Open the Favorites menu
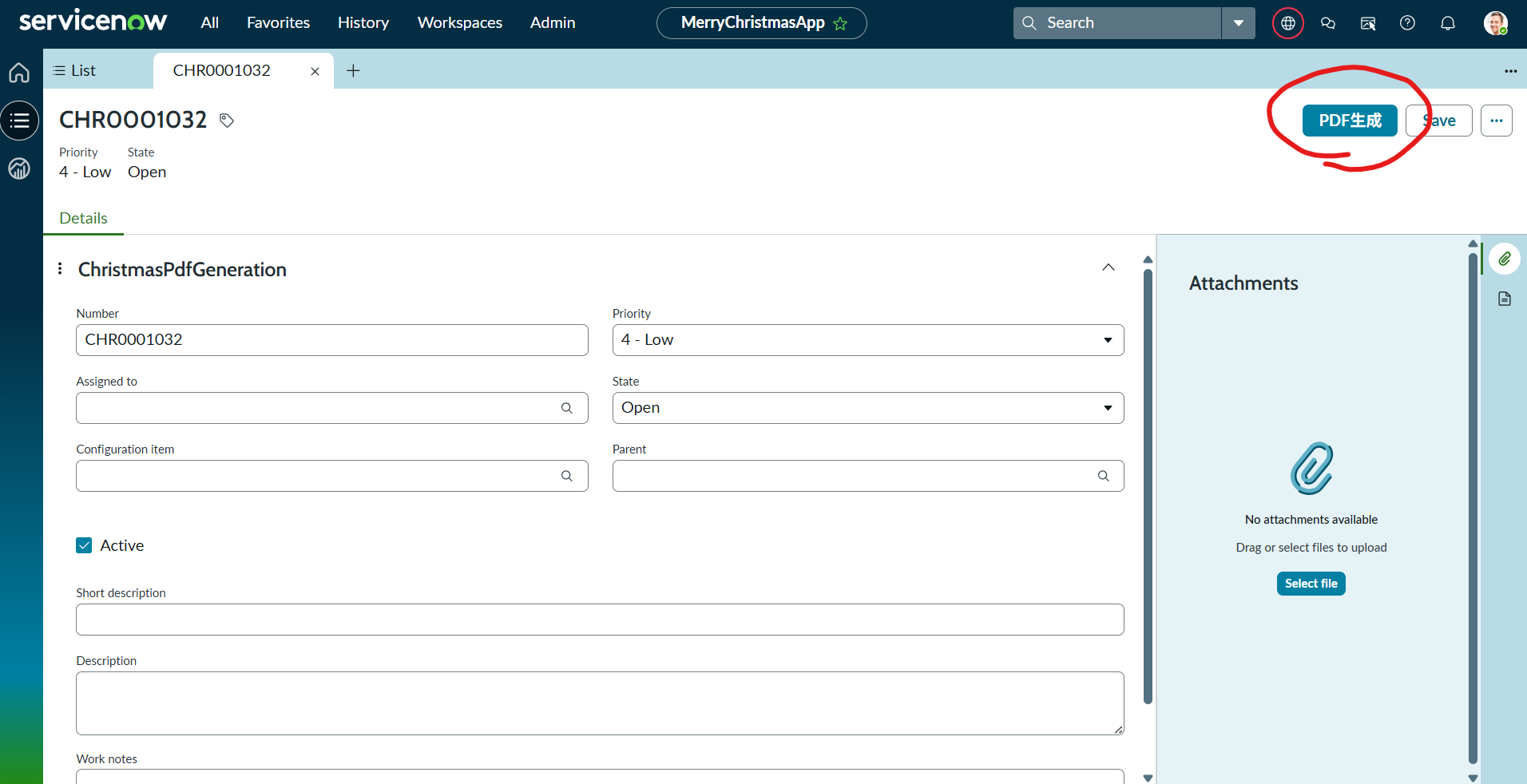The image size is (1527, 784). [278, 23]
